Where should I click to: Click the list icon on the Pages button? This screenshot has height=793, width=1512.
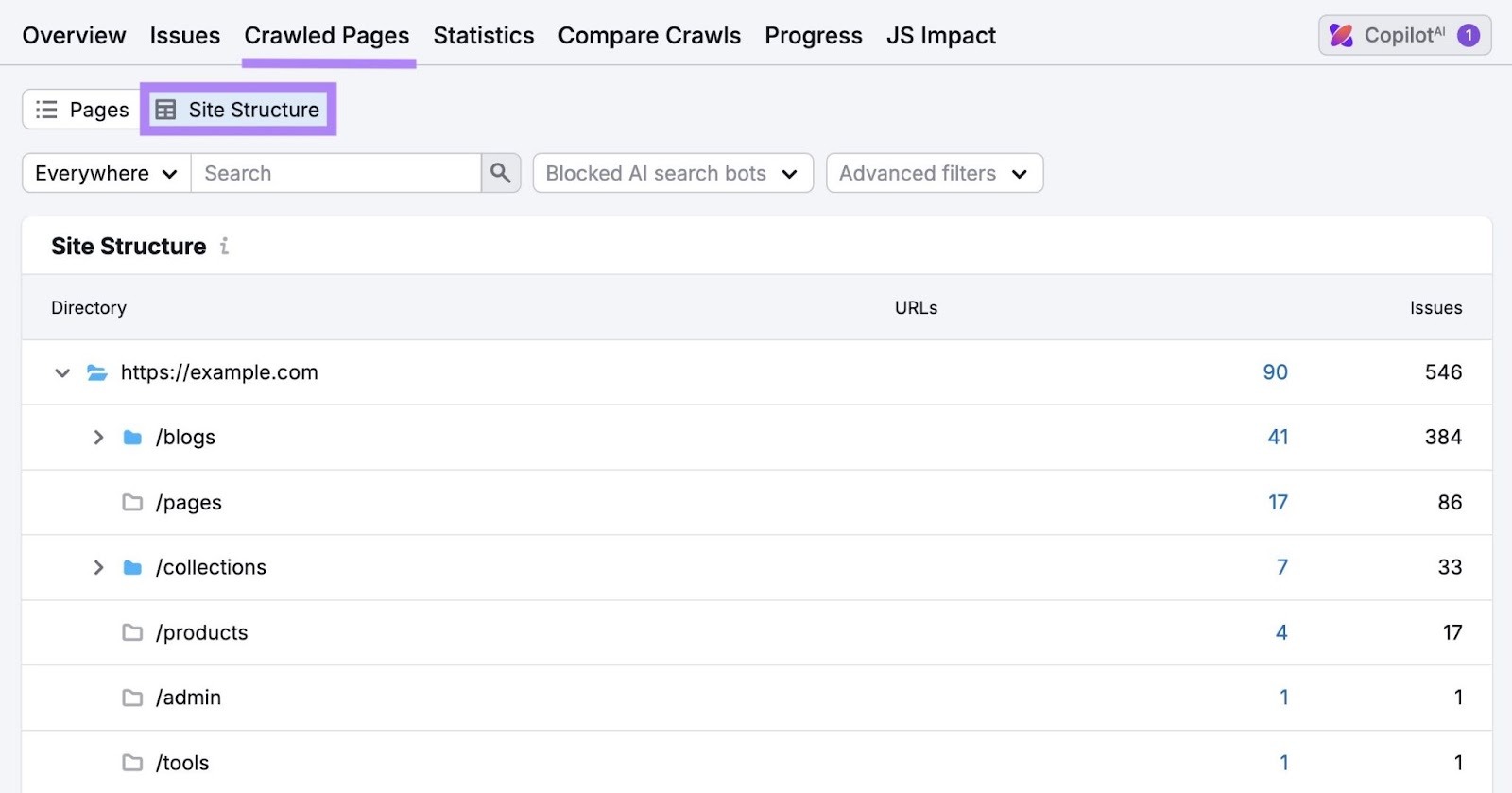pyautogui.click(x=44, y=109)
